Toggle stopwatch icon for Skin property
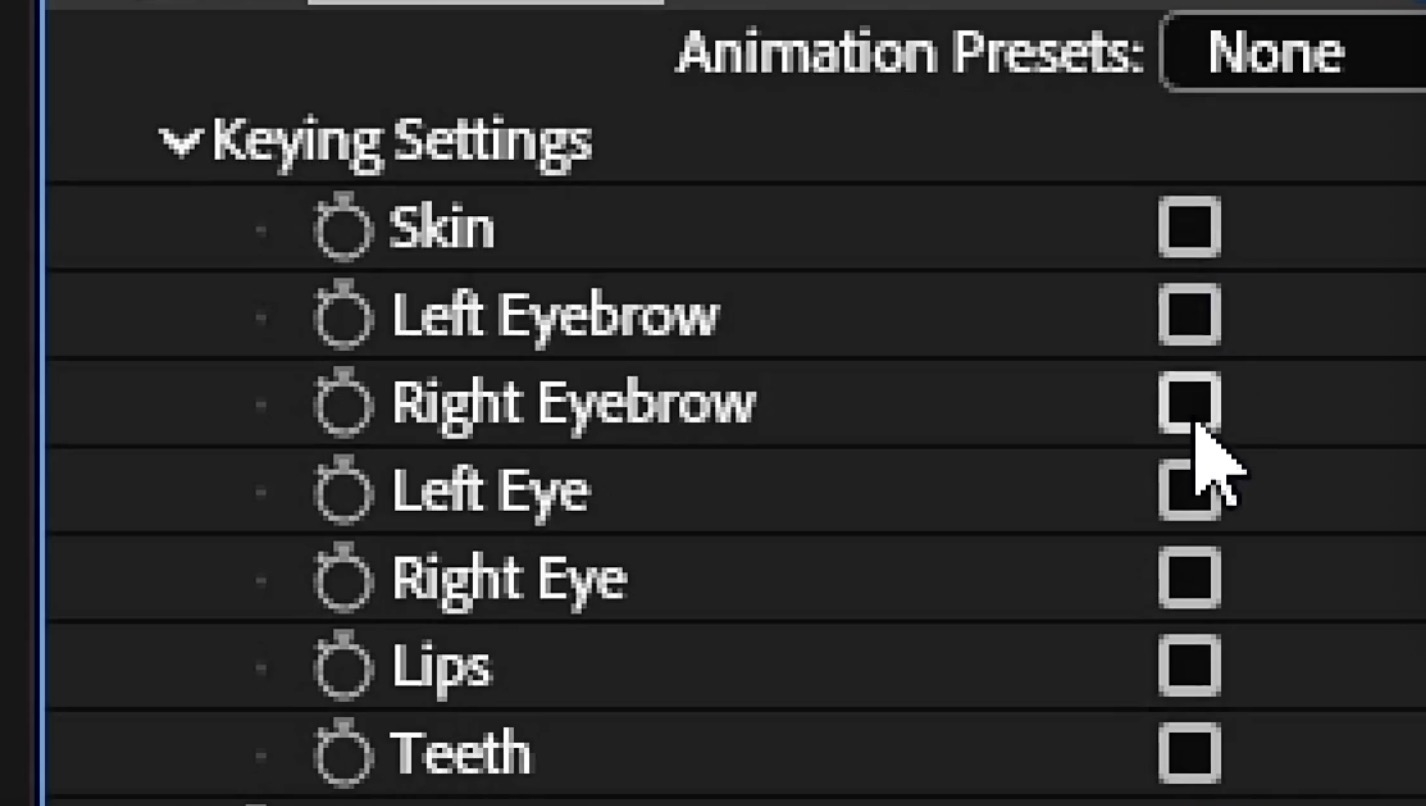 tap(343, 229)
